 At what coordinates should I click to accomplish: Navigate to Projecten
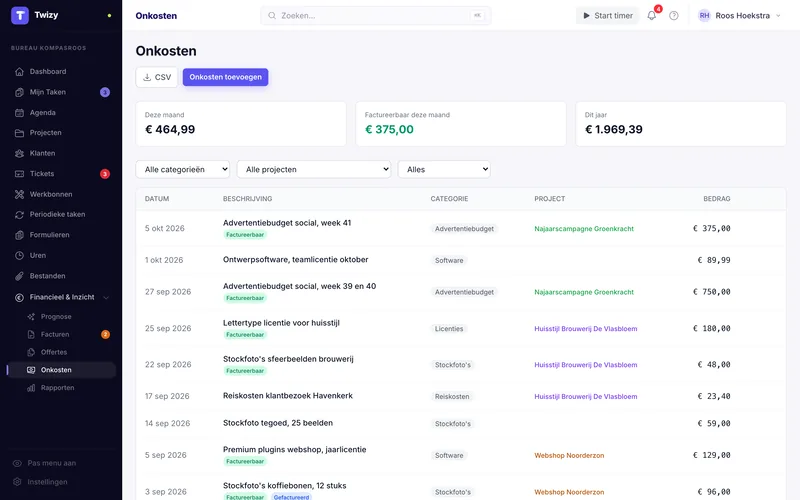[45, 133]
